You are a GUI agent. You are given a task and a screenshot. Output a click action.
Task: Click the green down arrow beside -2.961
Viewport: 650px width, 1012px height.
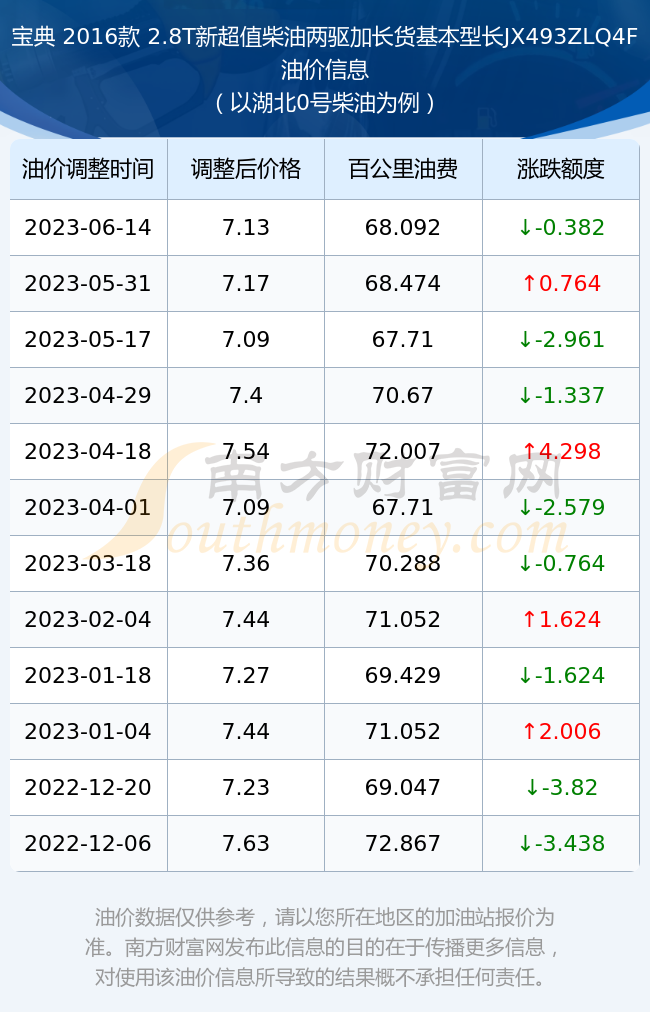click(x=525, y=339)
